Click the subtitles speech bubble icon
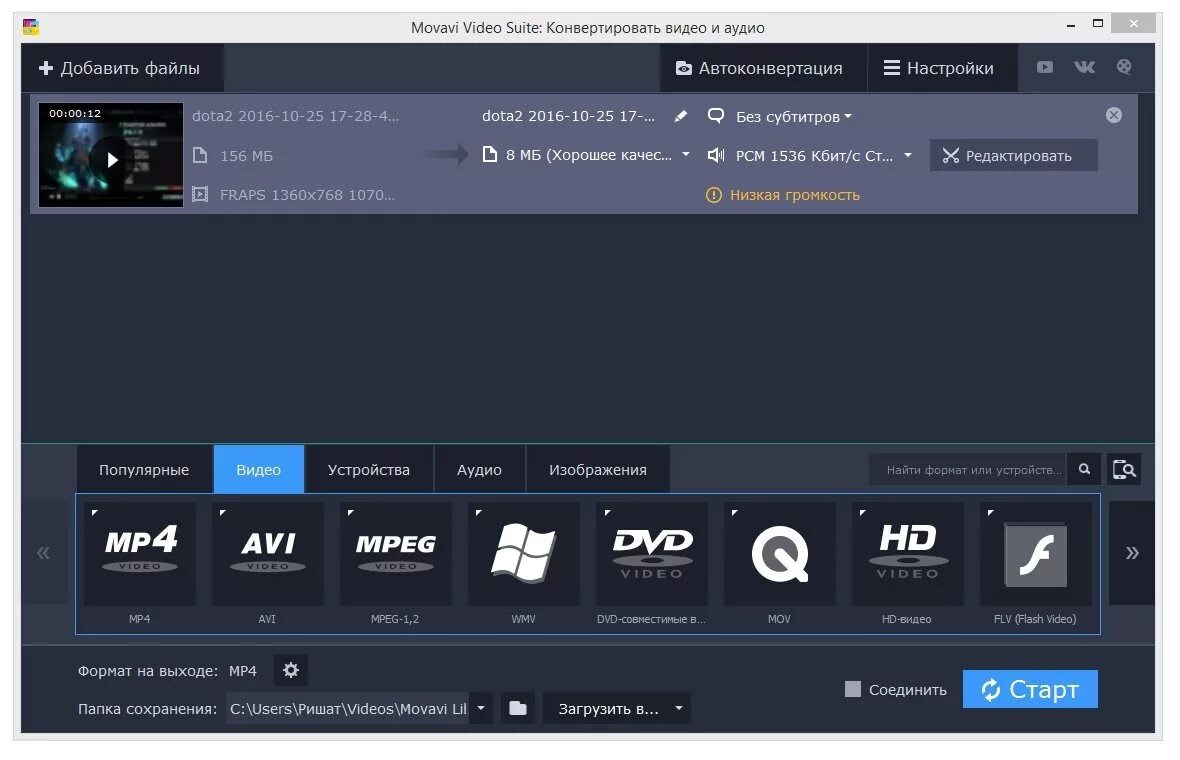This screenshot has height=760, width=1180. pyautogui.click(x=716, y=116)
